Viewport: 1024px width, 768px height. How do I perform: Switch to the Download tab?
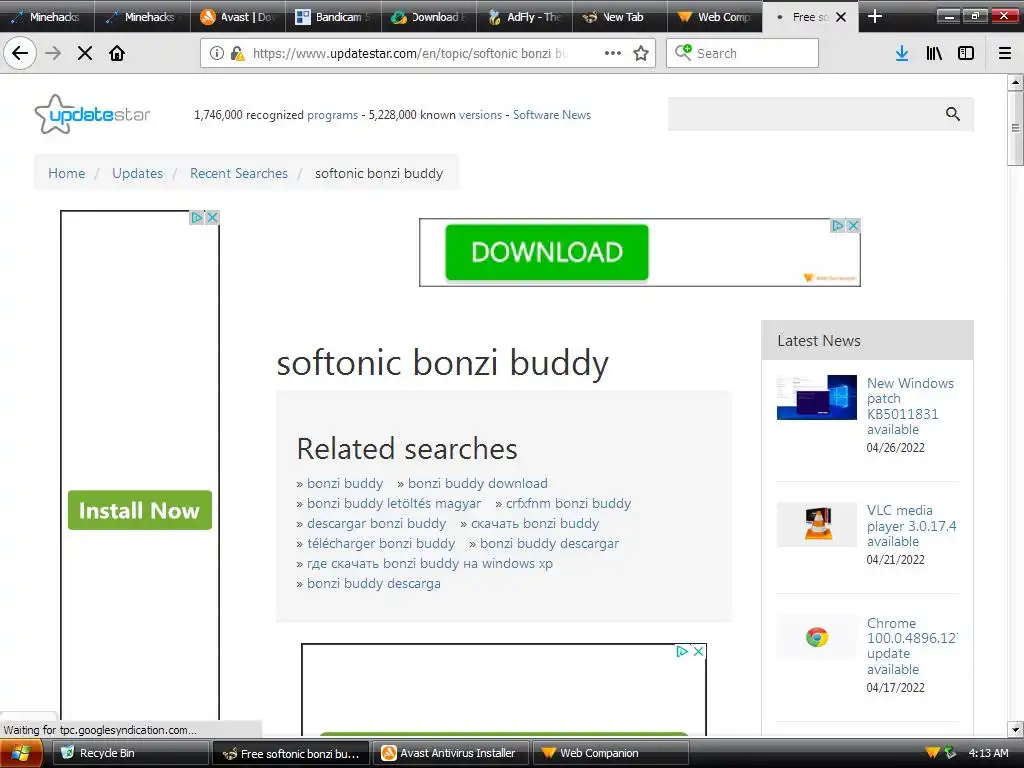coord(428,17)
